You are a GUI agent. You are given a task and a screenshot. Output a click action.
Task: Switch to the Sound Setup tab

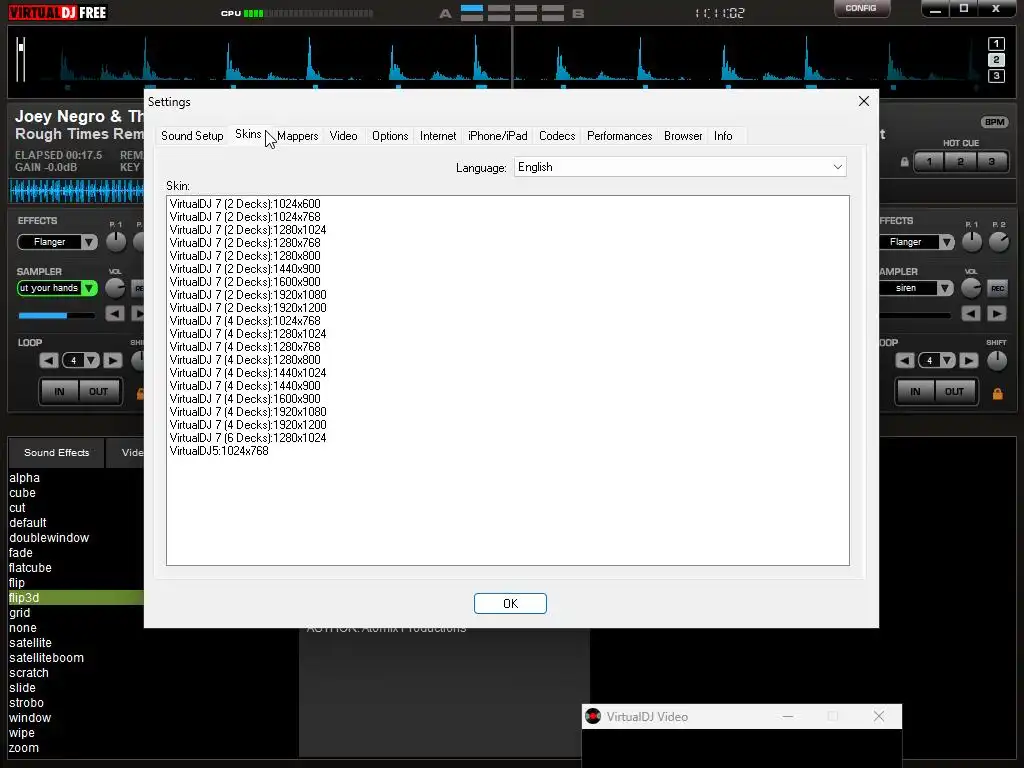pos(192,136)
